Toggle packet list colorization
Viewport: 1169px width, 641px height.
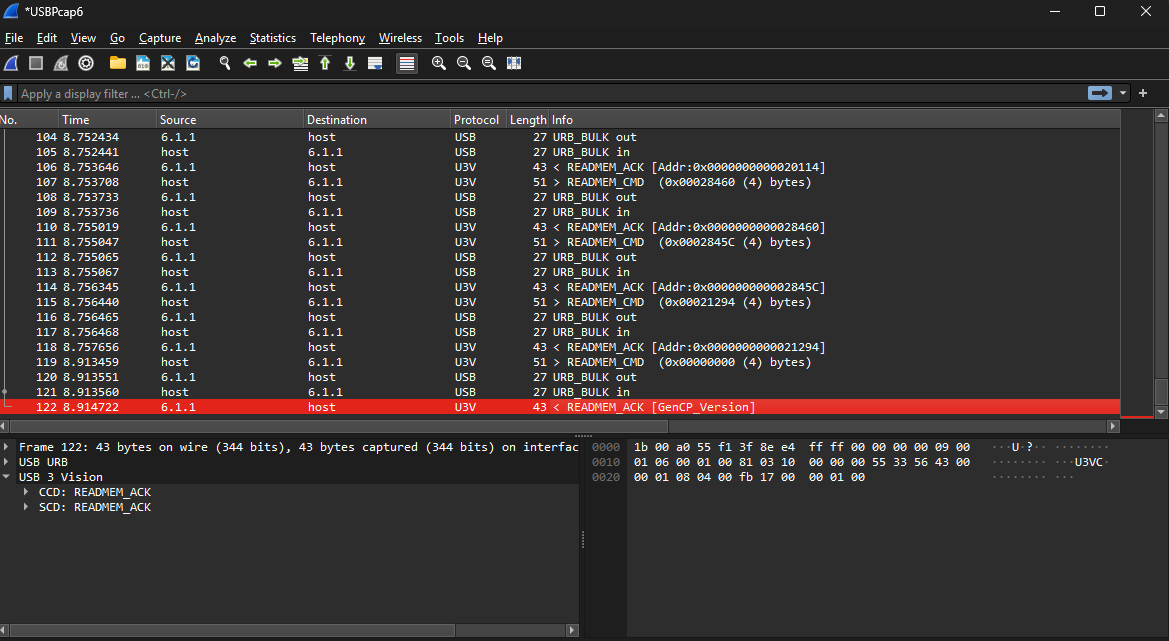[x=407, y=63]
